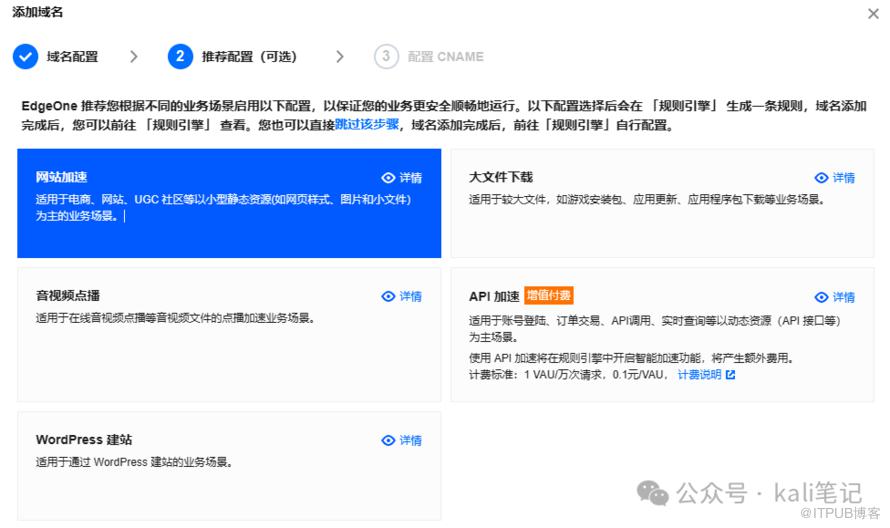The width and height of the screenshot is (890, 528).
Task: Click text 适用于通过 WordPress 建站的业务场景
Action: point(134,462)
